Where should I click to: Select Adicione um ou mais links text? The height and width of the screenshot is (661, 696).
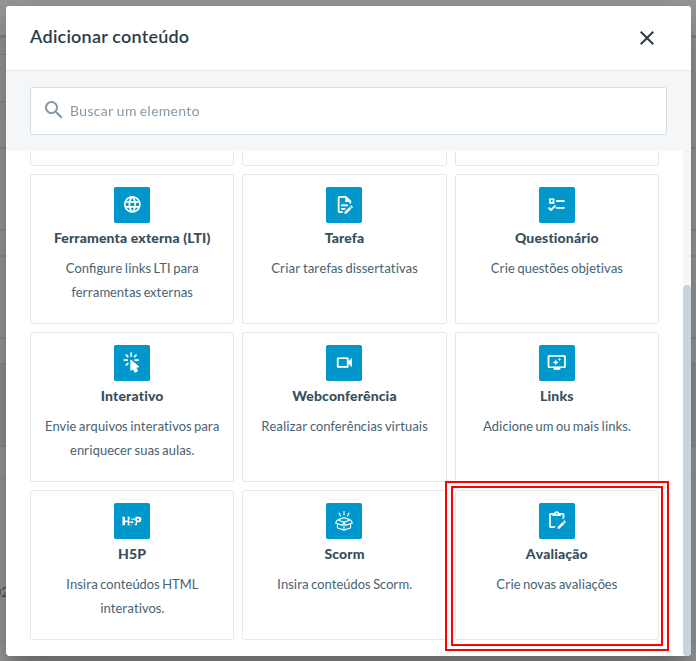[557, 426]
